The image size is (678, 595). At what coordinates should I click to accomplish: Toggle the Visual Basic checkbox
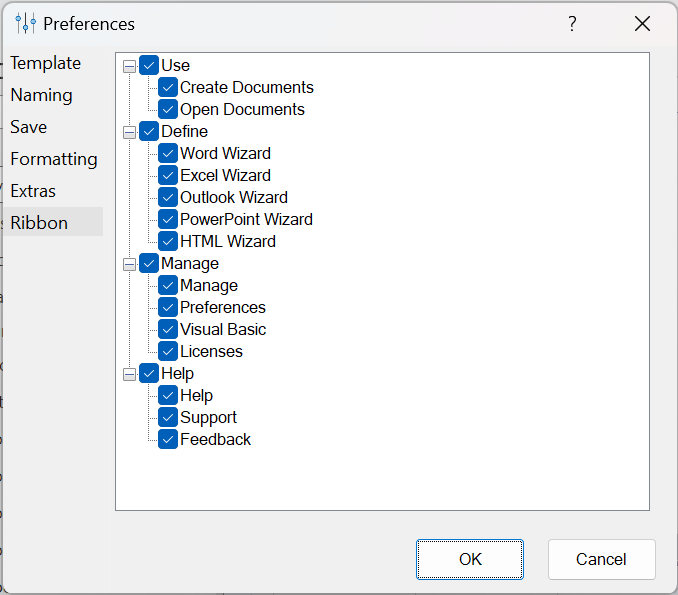(168, 329)
